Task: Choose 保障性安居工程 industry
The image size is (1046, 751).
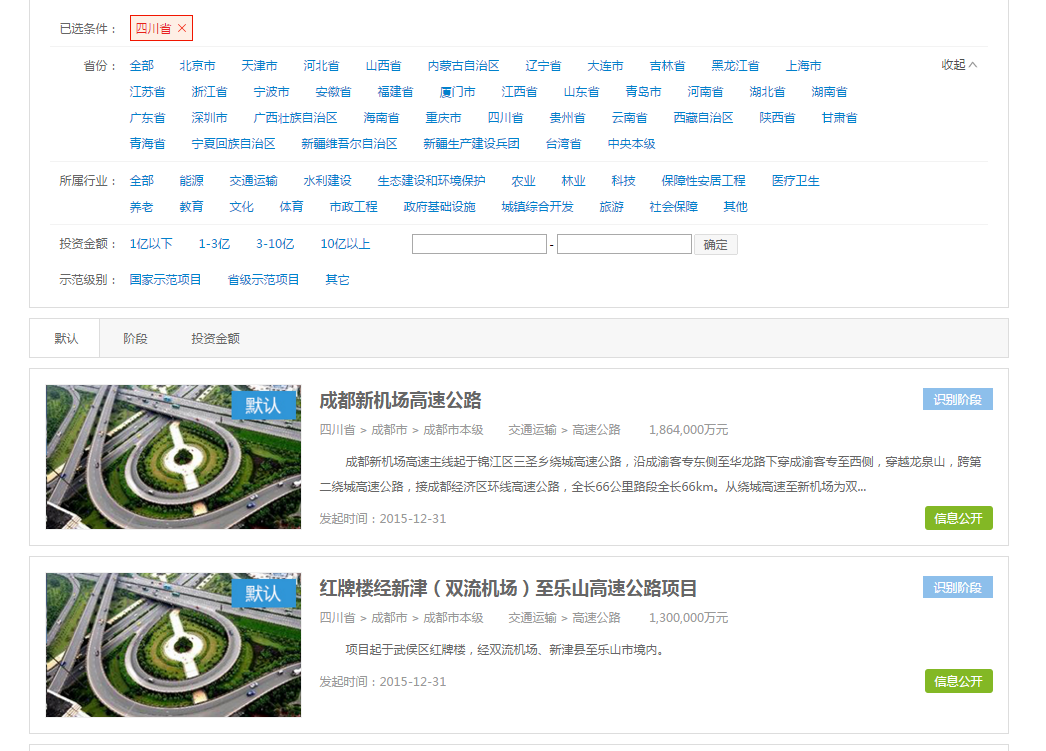Action: pyautogui.click(x=704, y=181)
